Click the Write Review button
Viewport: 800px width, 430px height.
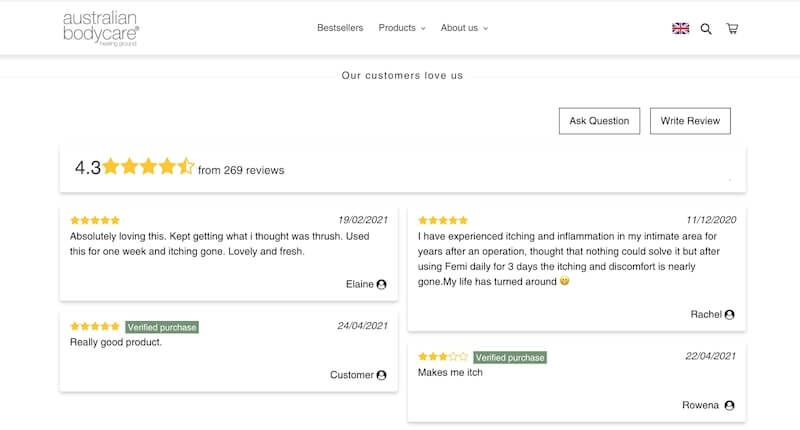click(690, 121)
